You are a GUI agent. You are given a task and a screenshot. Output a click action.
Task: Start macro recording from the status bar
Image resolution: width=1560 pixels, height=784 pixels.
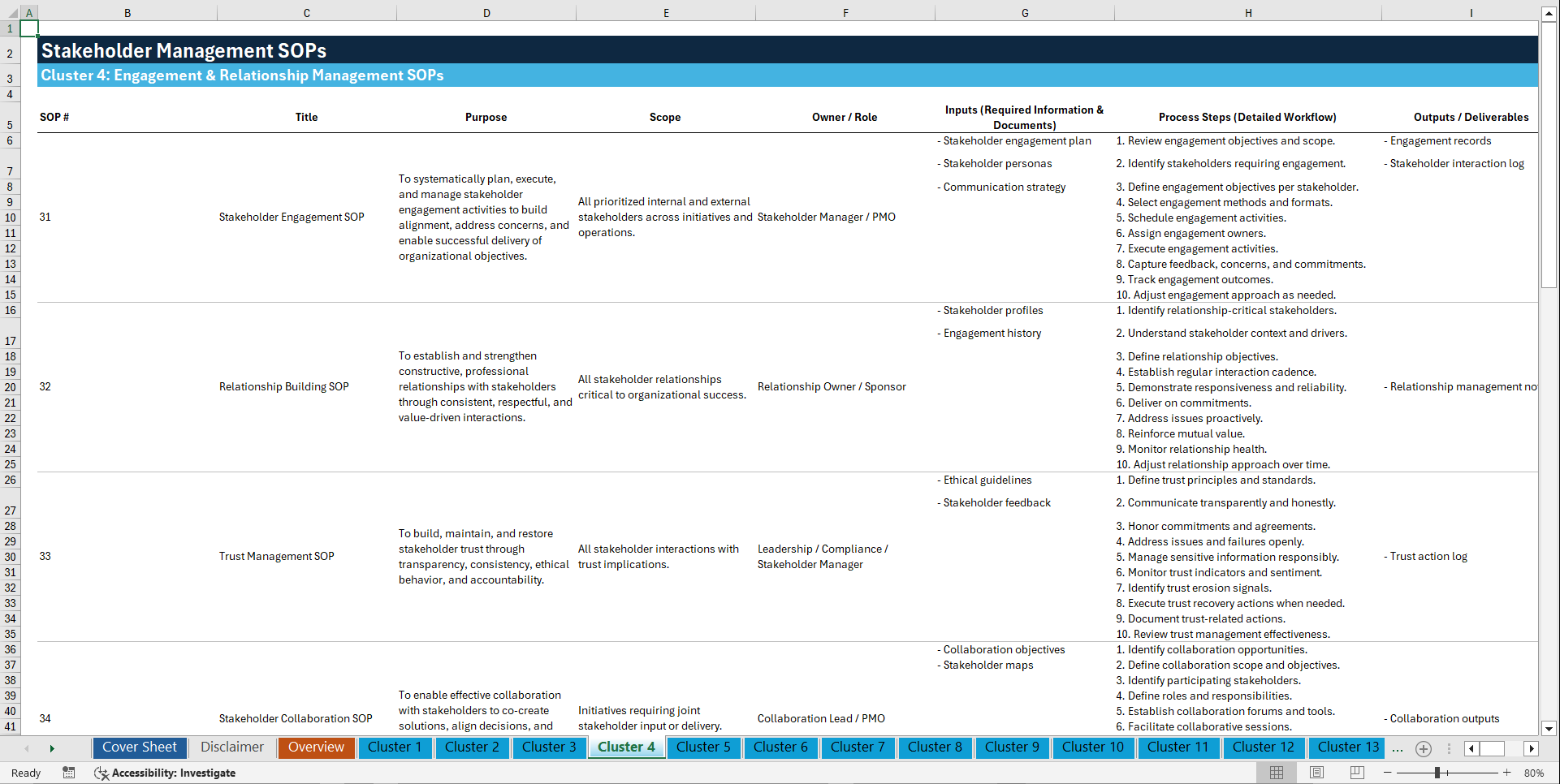[x=69, y=773]
